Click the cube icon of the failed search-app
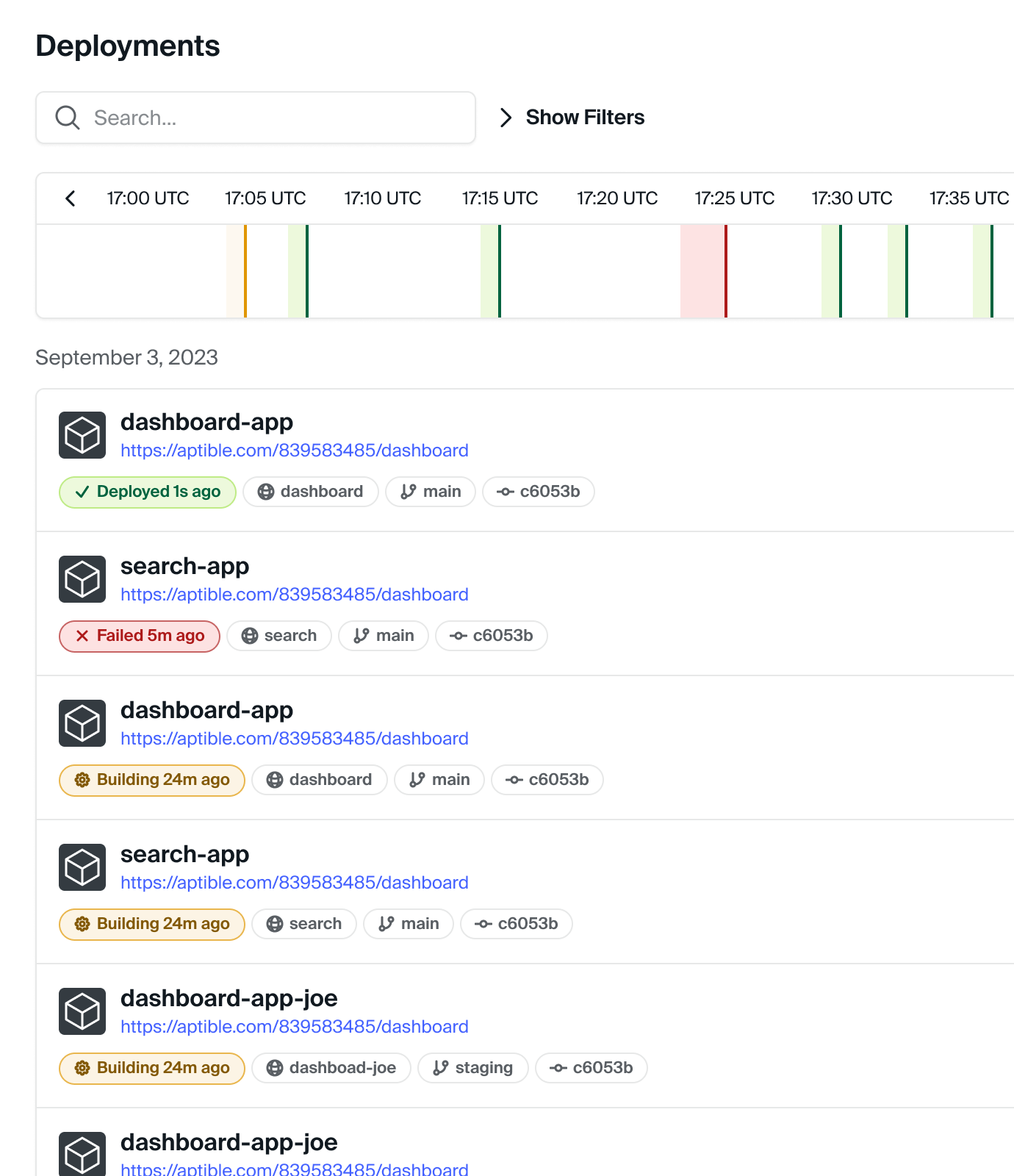This screenshot has height=1176, width=1014. pos(82,579)
